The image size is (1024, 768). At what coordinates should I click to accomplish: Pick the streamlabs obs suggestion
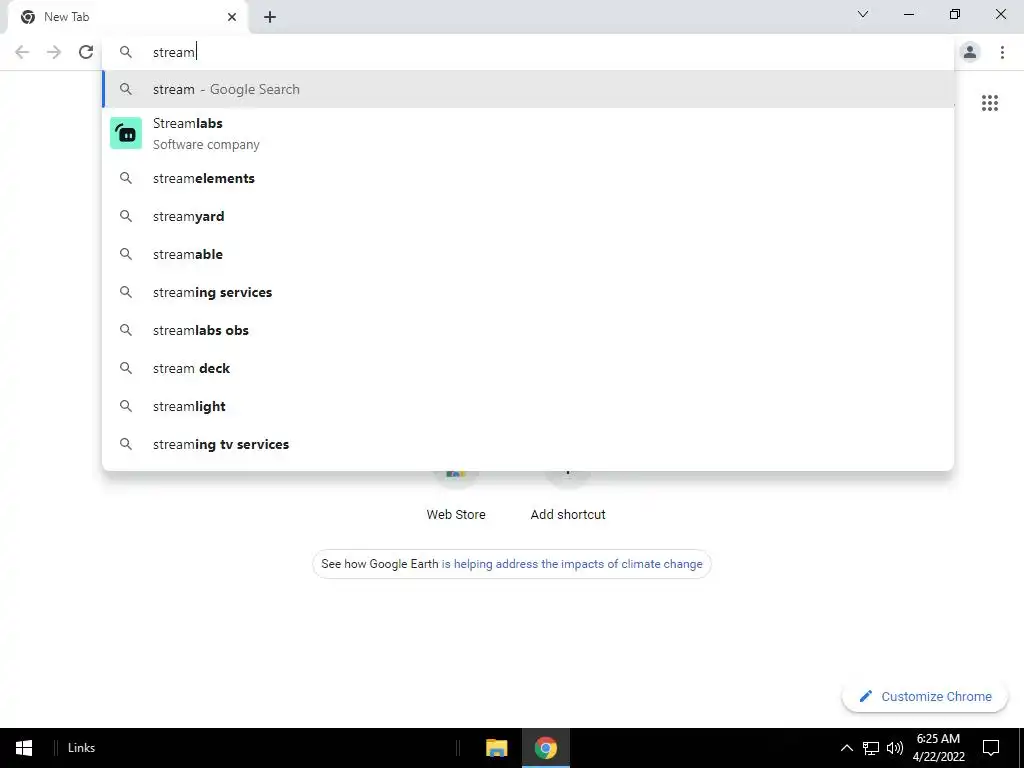point(528,330)
